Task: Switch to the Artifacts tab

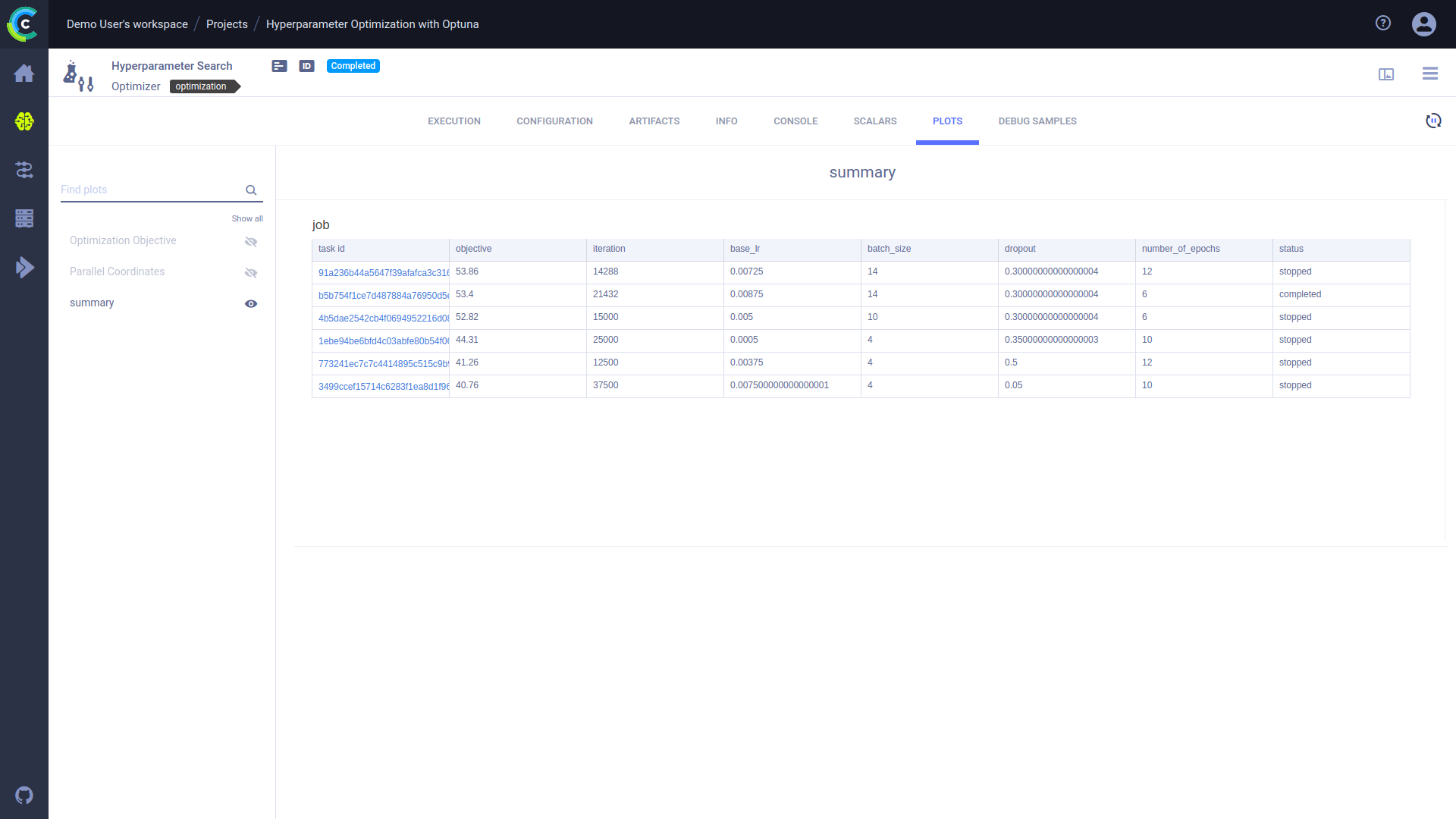Action: pyautogui.click(x=654, y=121)
